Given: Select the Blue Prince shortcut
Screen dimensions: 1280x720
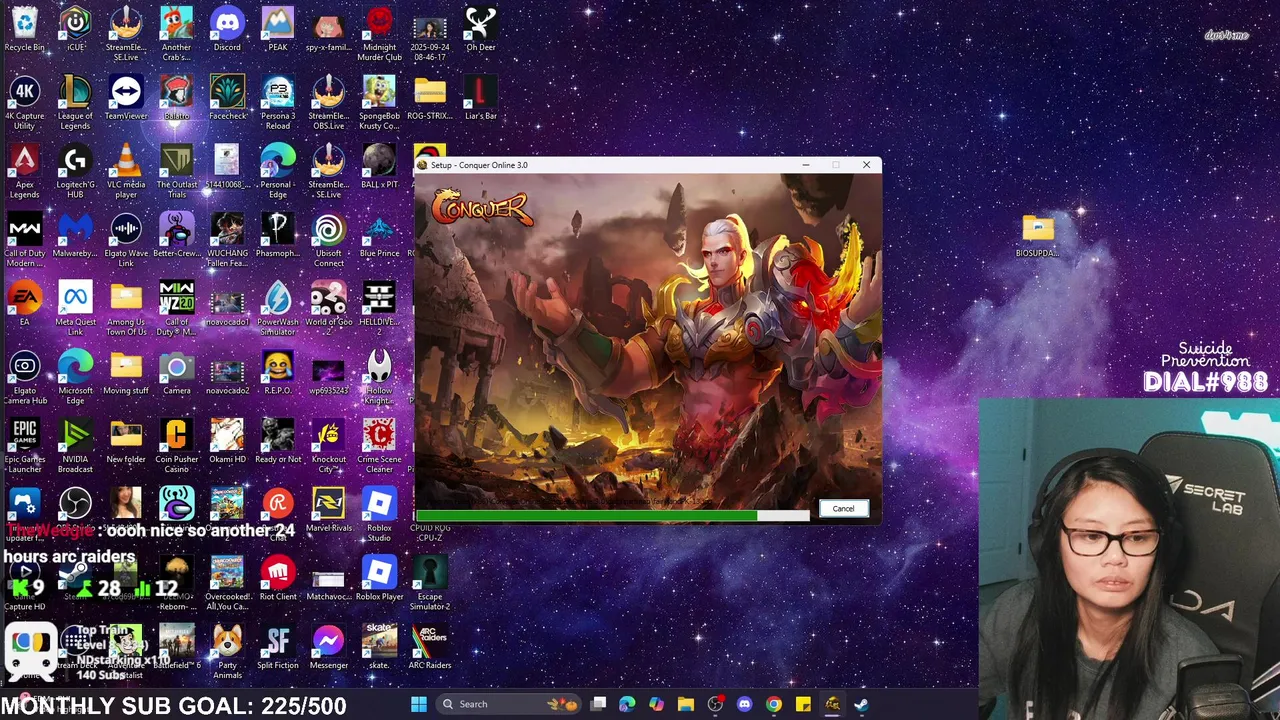Looking at the screenshot, I should click(x=379, y=236).
